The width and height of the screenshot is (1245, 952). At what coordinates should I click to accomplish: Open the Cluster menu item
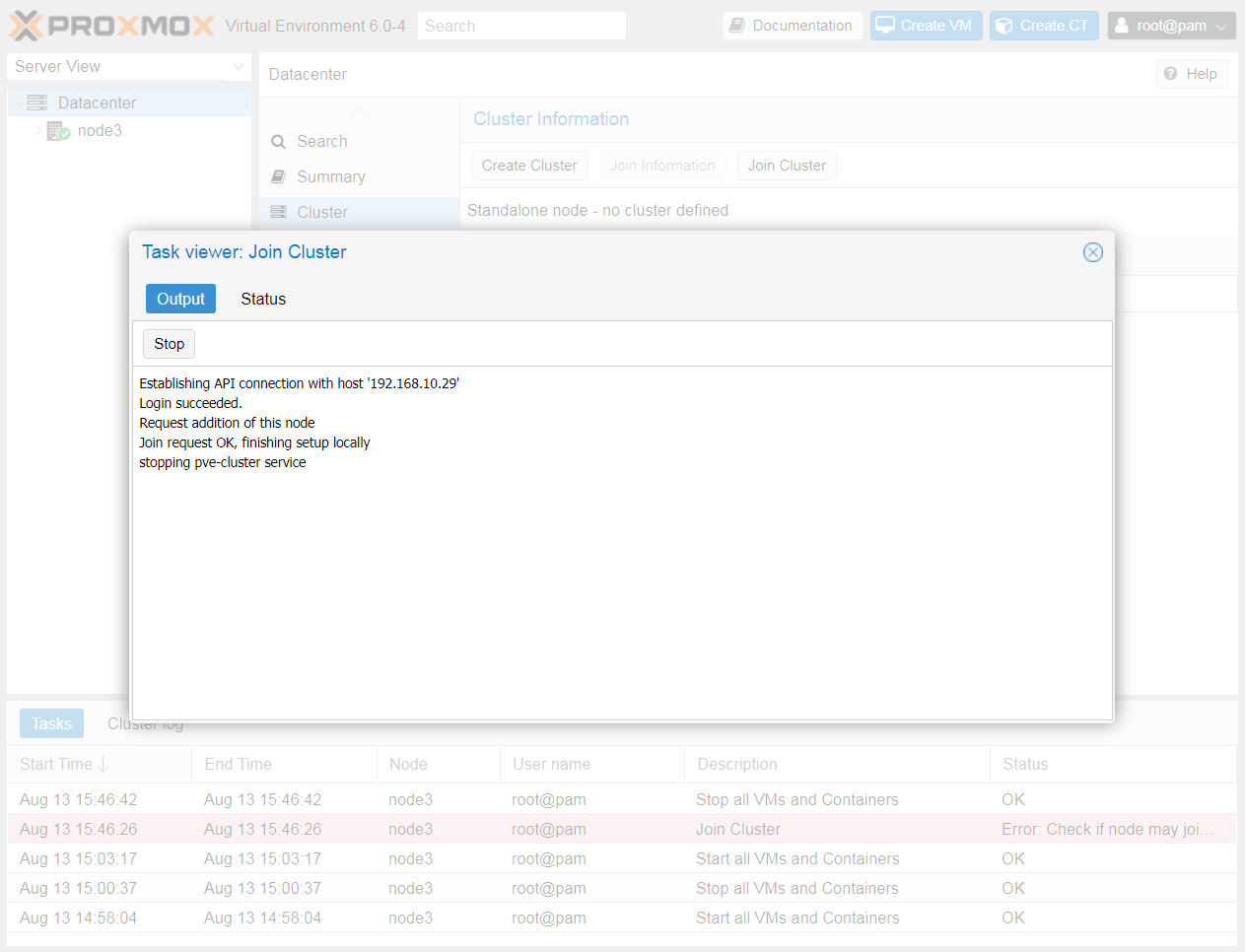[360, 212]
